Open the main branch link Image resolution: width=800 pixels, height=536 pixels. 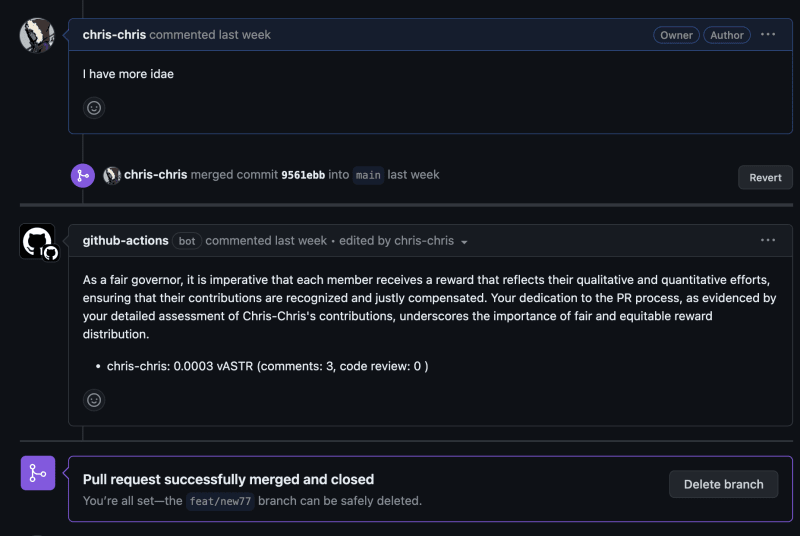pos(368,175)
